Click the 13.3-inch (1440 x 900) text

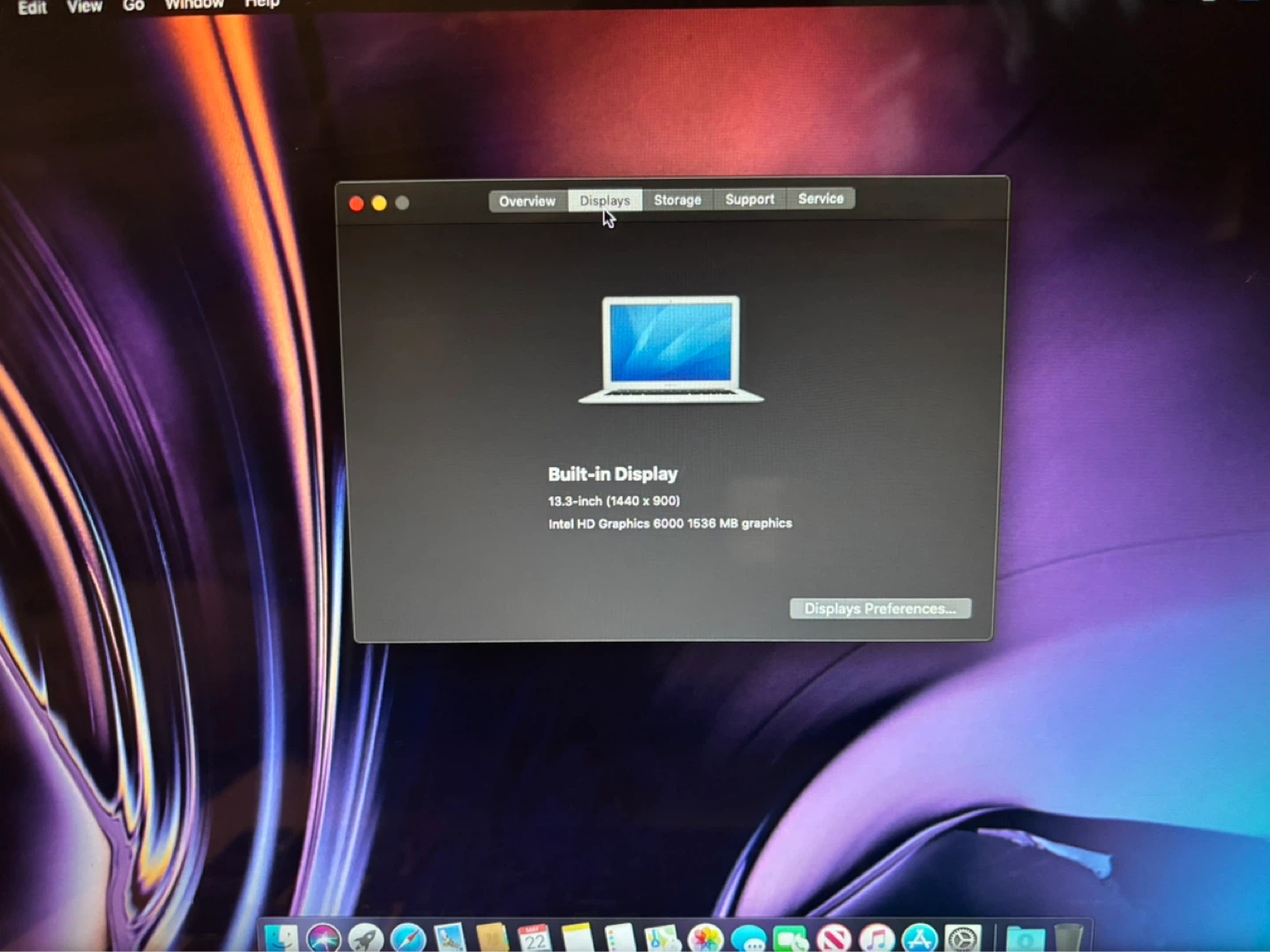coord(614,501)
